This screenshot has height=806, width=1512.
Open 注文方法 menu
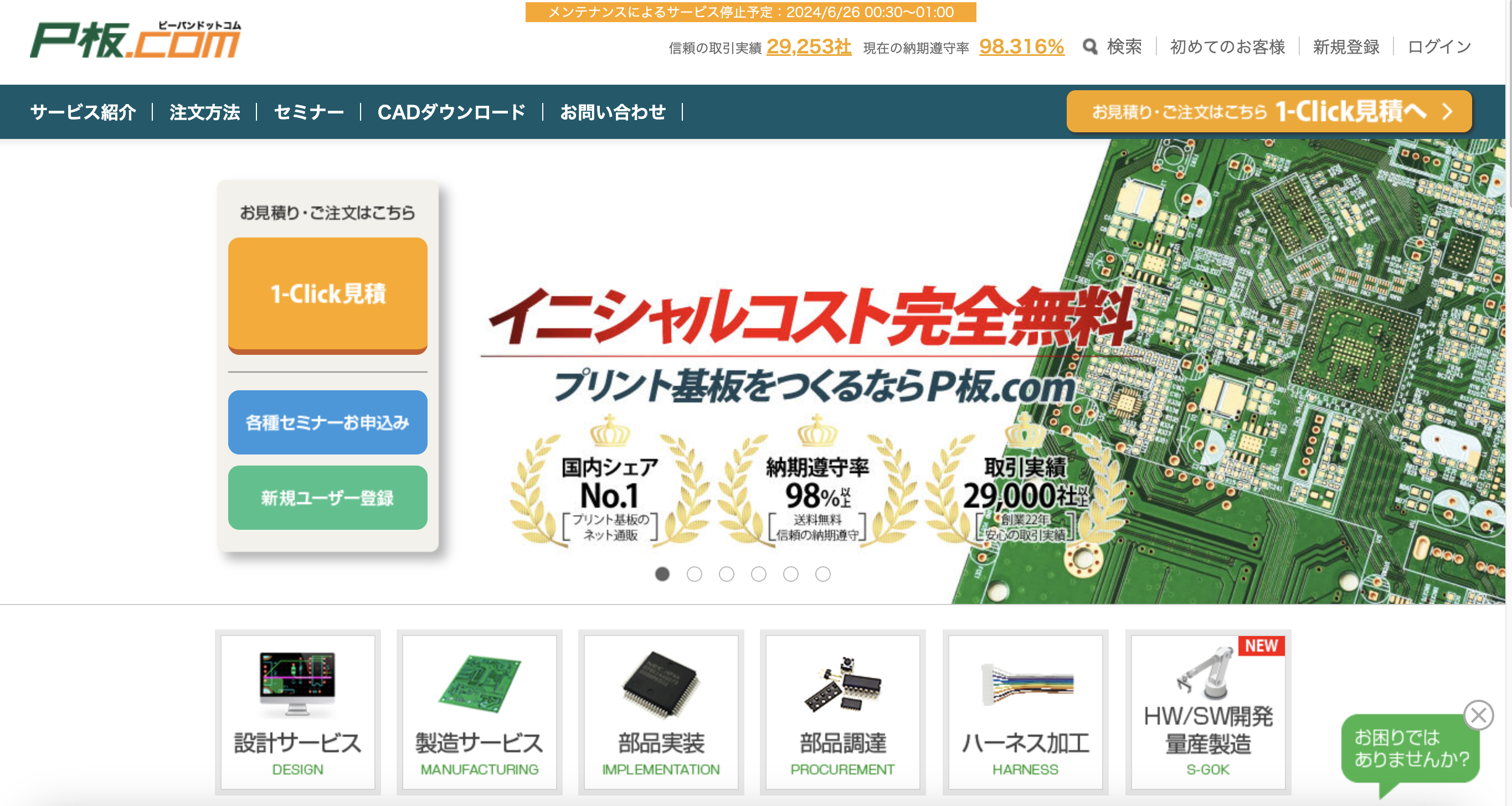[x=205, y=111]
